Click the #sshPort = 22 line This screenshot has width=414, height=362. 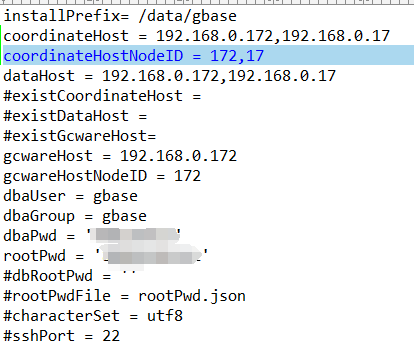(x=61, y=336)
